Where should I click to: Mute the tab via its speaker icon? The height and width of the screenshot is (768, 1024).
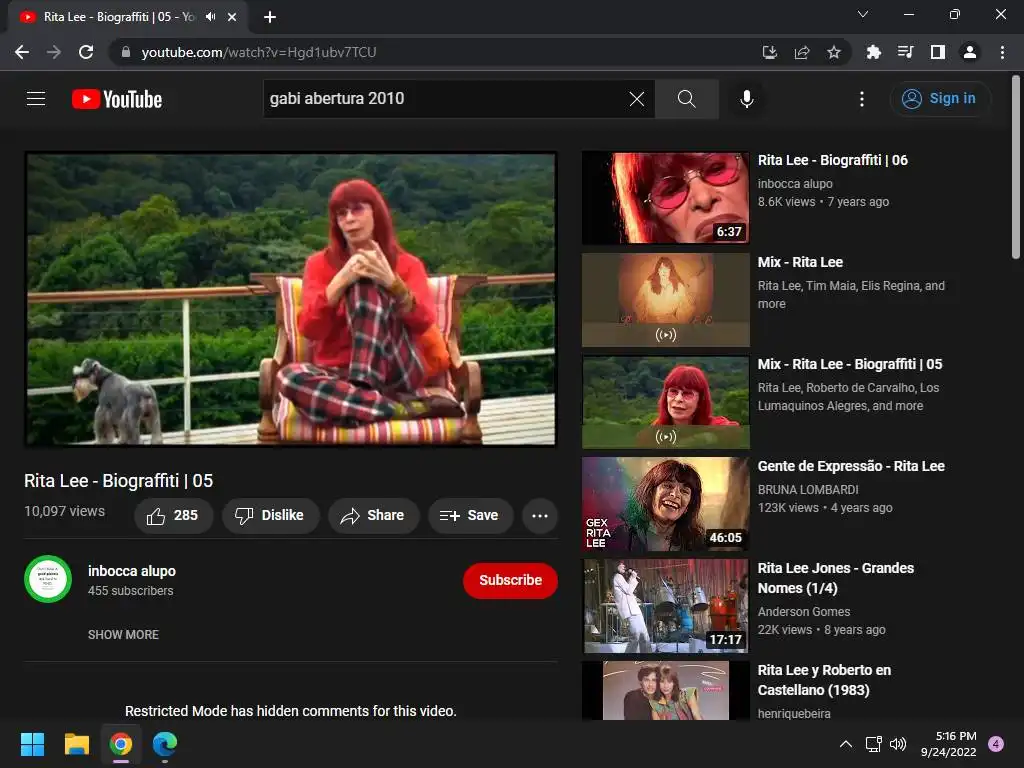click(210, 17)
